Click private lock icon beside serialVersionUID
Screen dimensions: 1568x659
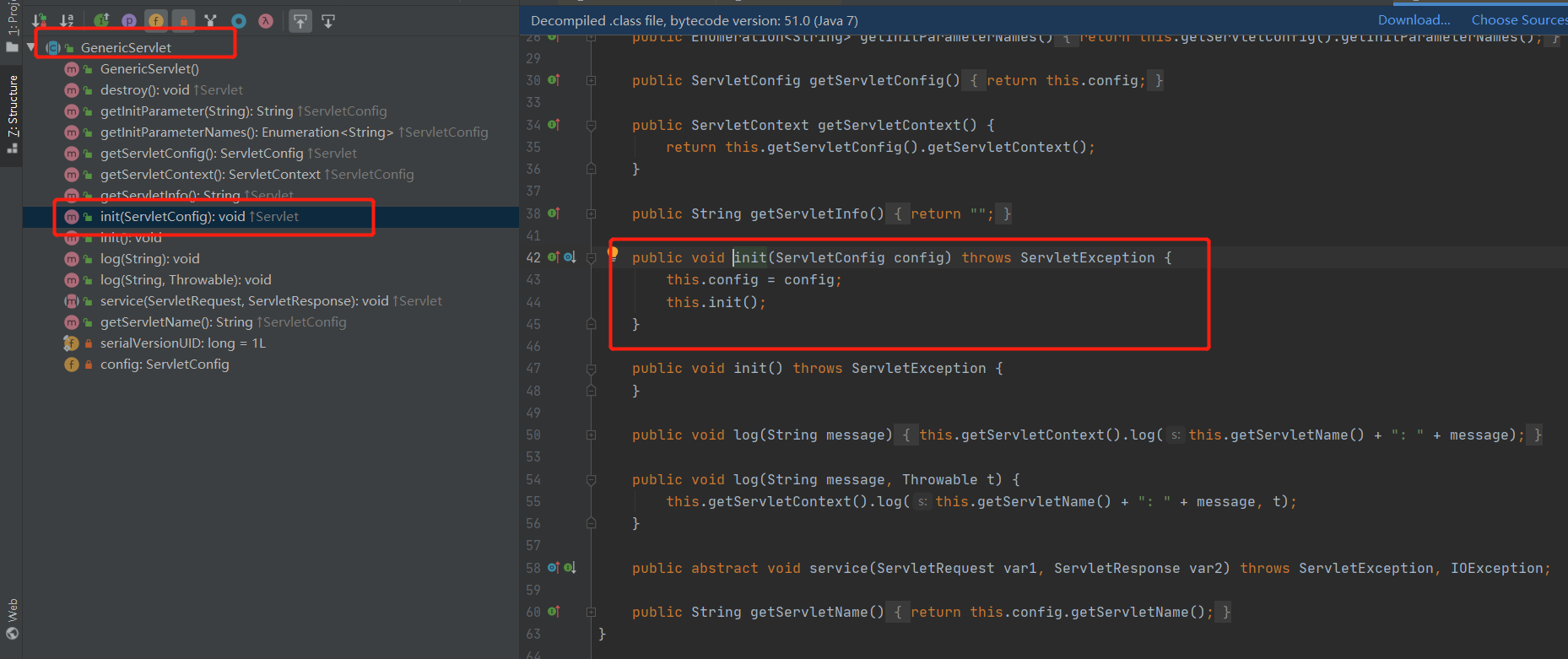click(89, 343)
